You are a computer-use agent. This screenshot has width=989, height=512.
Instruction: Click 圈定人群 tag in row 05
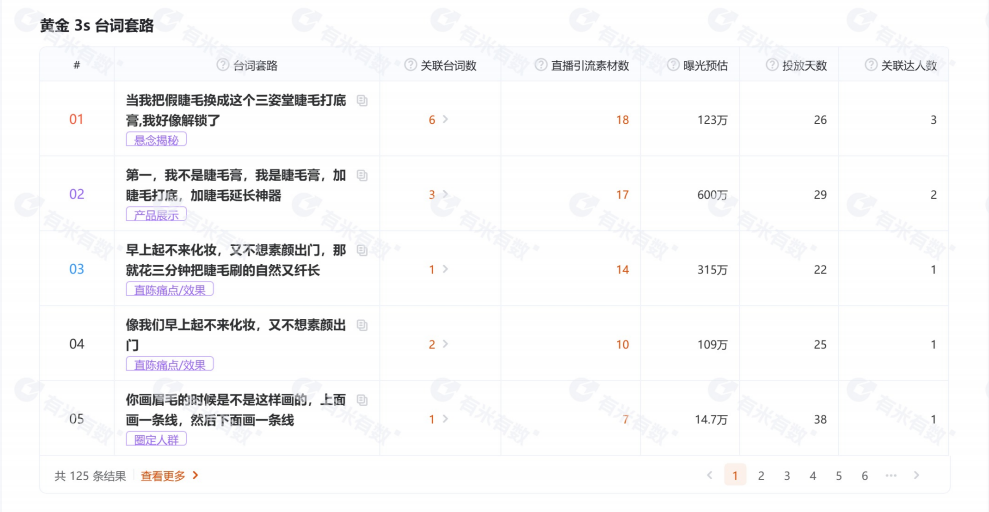pos(156,439)
